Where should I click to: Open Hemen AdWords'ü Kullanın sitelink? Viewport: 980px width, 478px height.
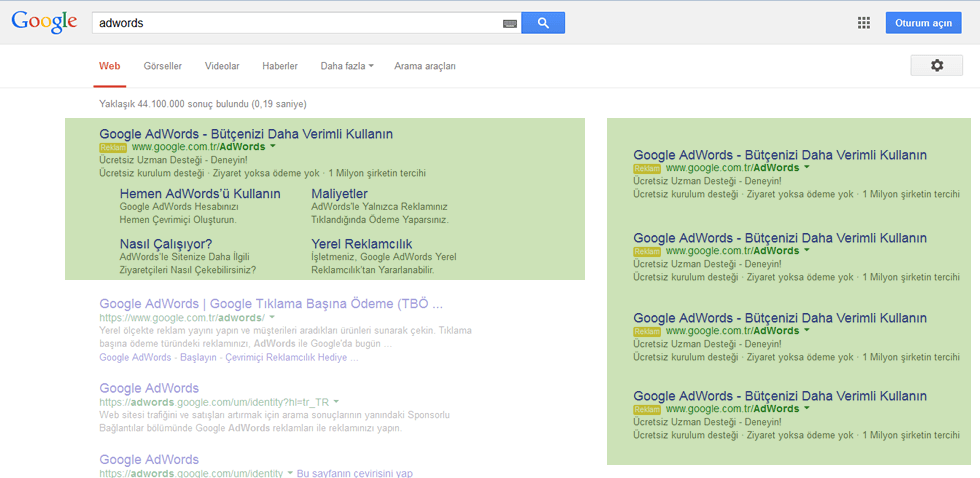(200, 194)
